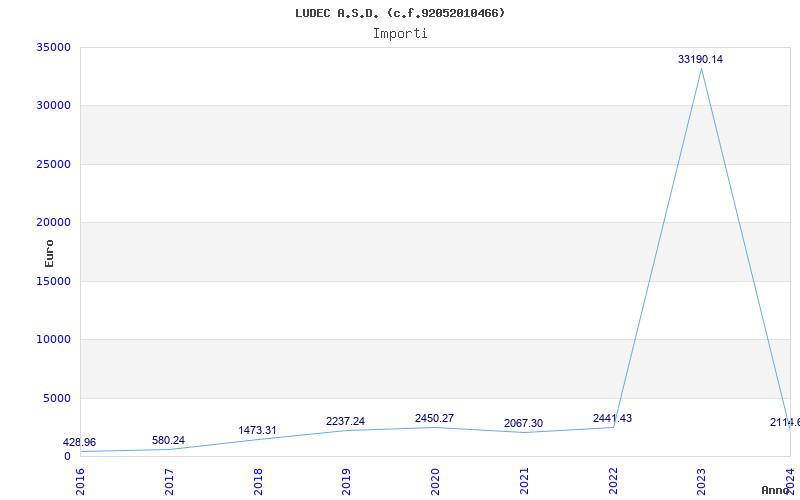Select the 15000 y-axis tick label
The height and width of the screenshot is (500, 800).
point(53,281)
